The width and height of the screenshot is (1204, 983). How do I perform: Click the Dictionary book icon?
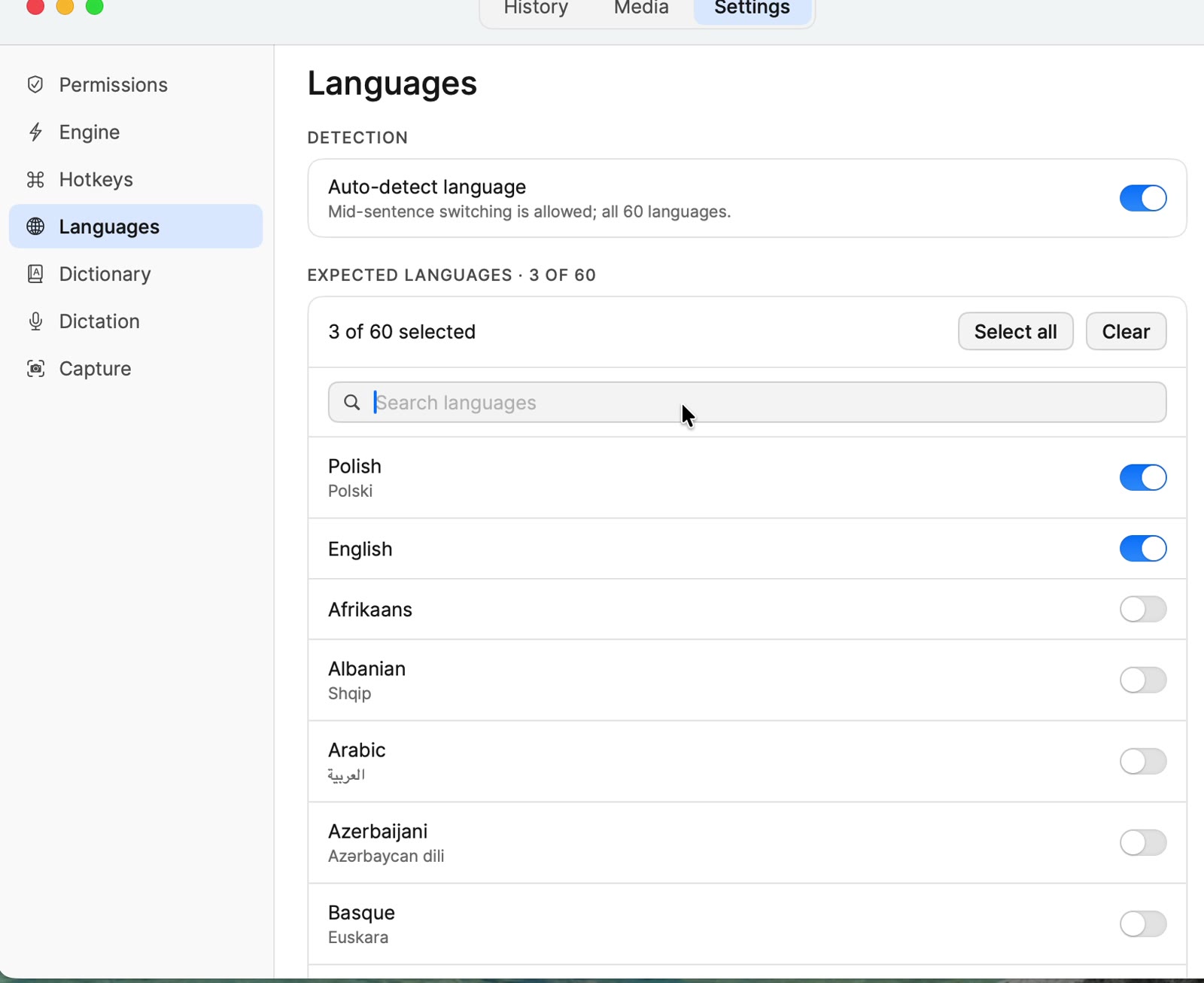(x=35, y=274)
